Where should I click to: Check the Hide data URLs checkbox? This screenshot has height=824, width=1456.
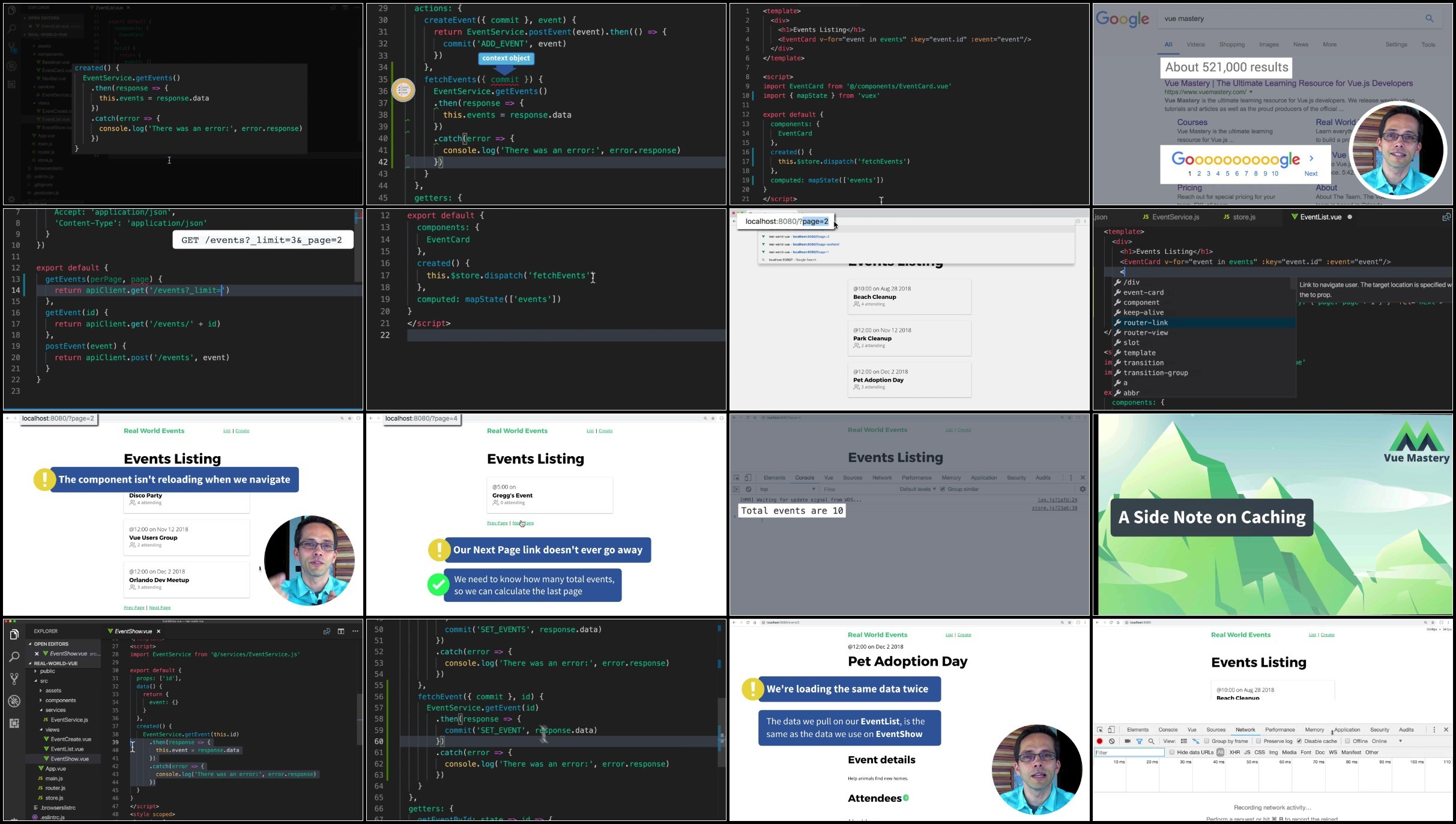click(x=1171, y=753)
